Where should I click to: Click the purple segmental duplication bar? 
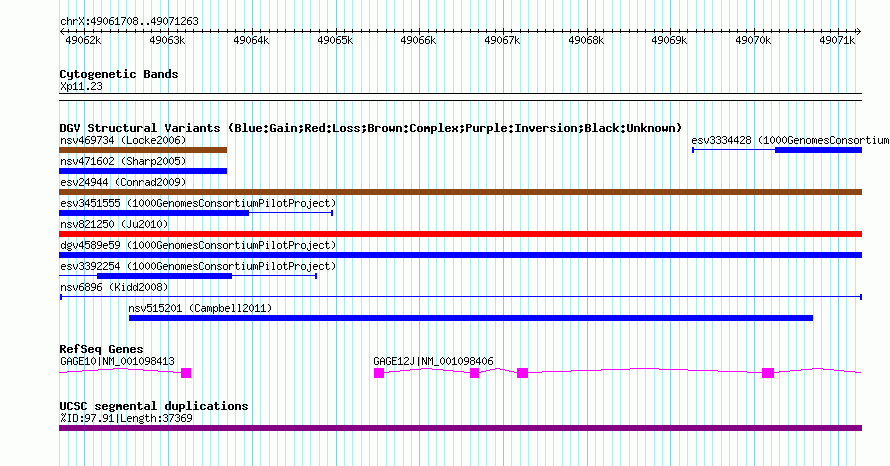point(460,428)
